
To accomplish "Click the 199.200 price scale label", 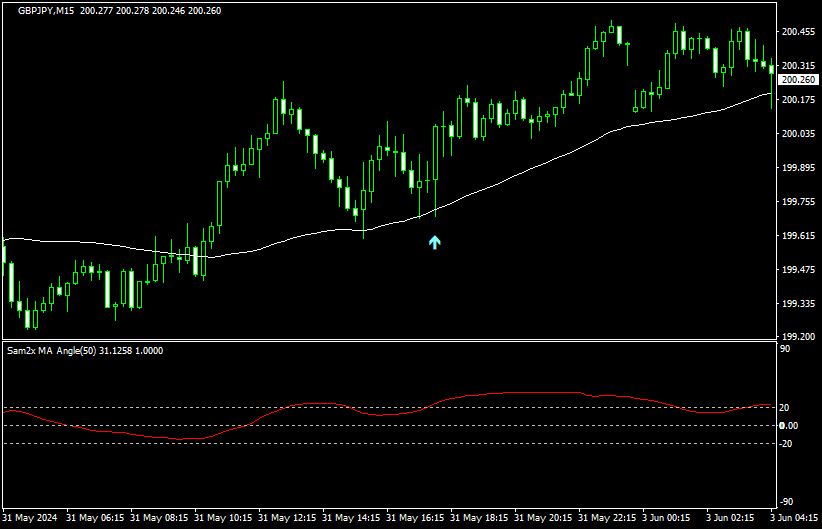I will click(797, 337).
